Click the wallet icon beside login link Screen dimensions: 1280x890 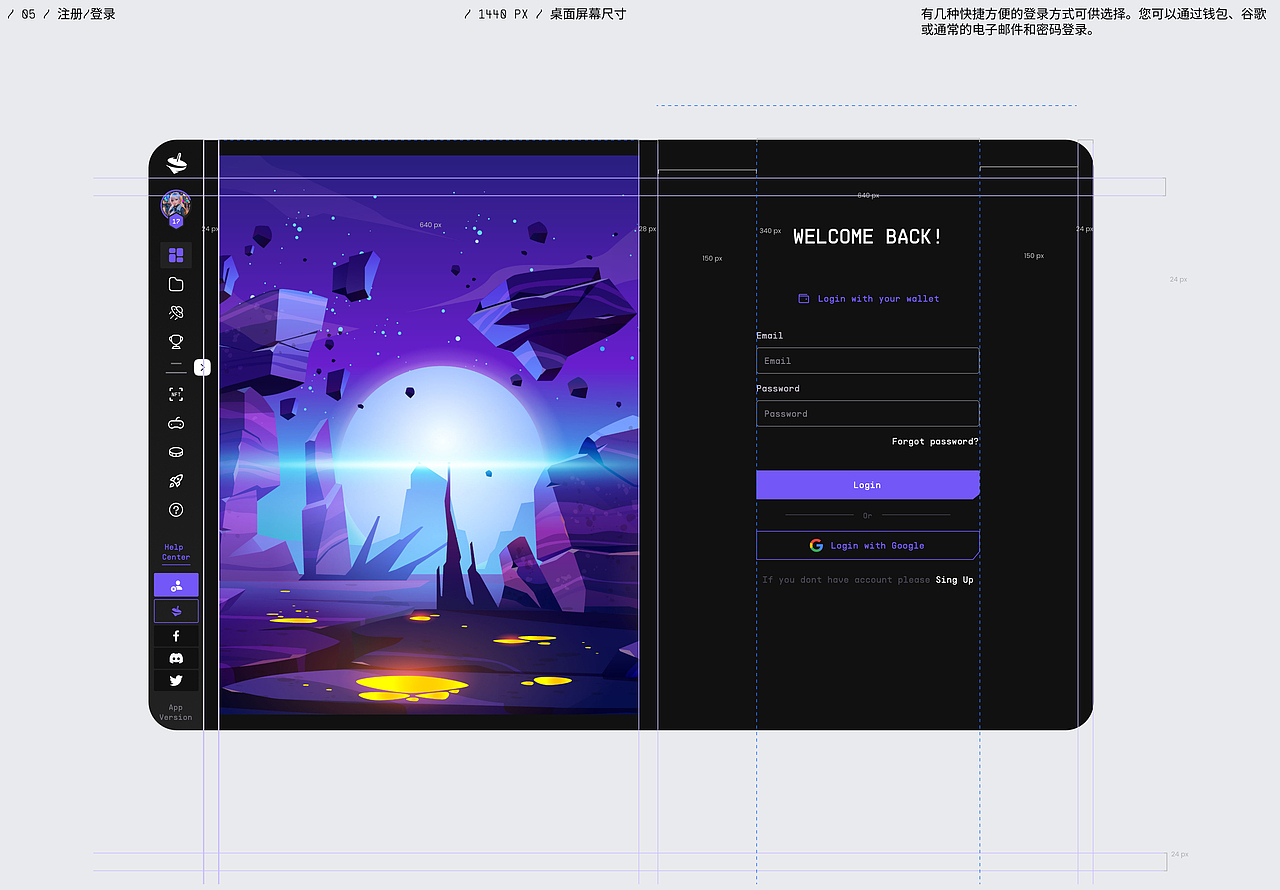point(803,299)
